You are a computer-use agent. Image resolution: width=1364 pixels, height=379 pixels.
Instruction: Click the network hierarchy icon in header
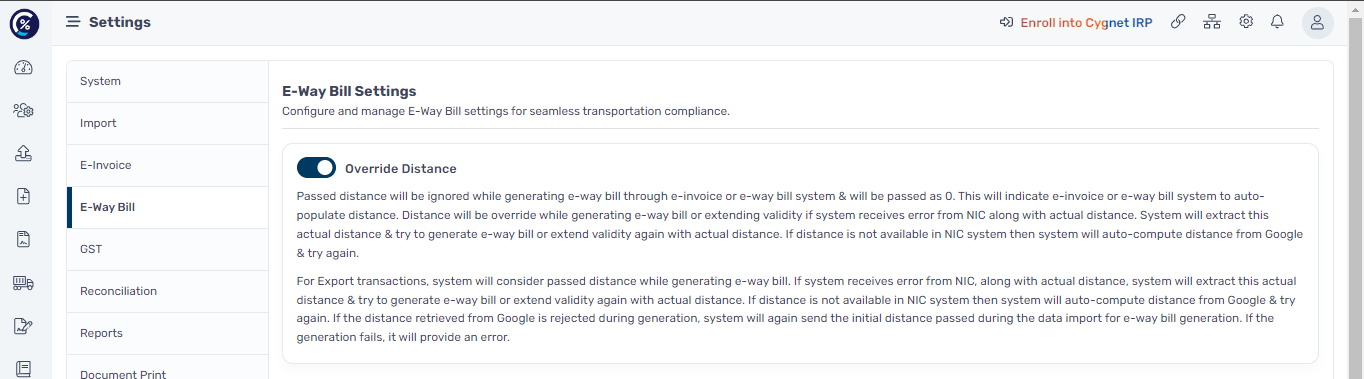click(x=1212, y=22)
